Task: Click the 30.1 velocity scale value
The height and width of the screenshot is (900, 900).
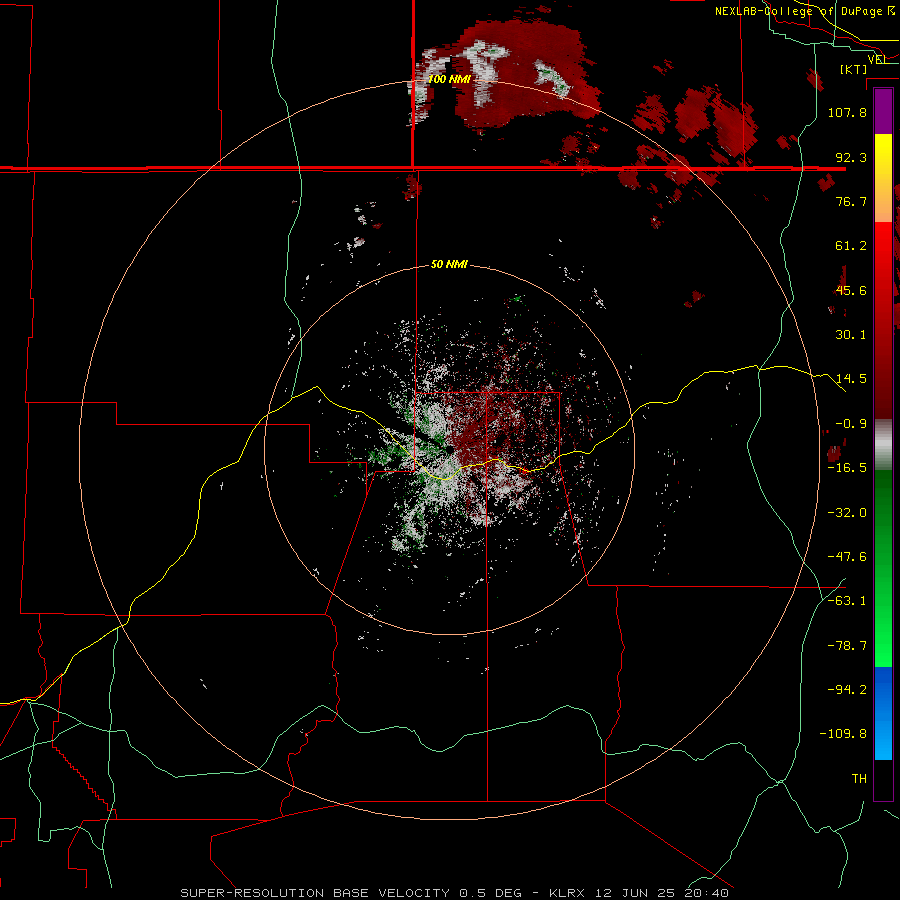Action: tap(851, 335)
